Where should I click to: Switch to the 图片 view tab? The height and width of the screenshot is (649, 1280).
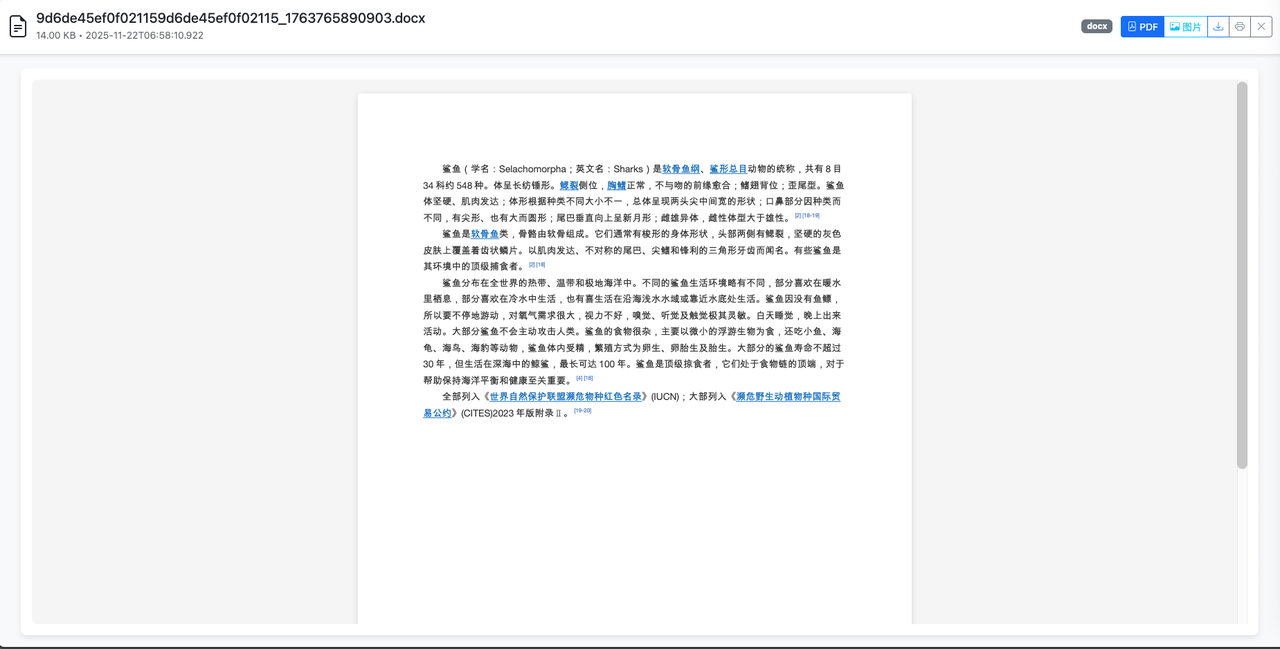(x=1186, y=26)
